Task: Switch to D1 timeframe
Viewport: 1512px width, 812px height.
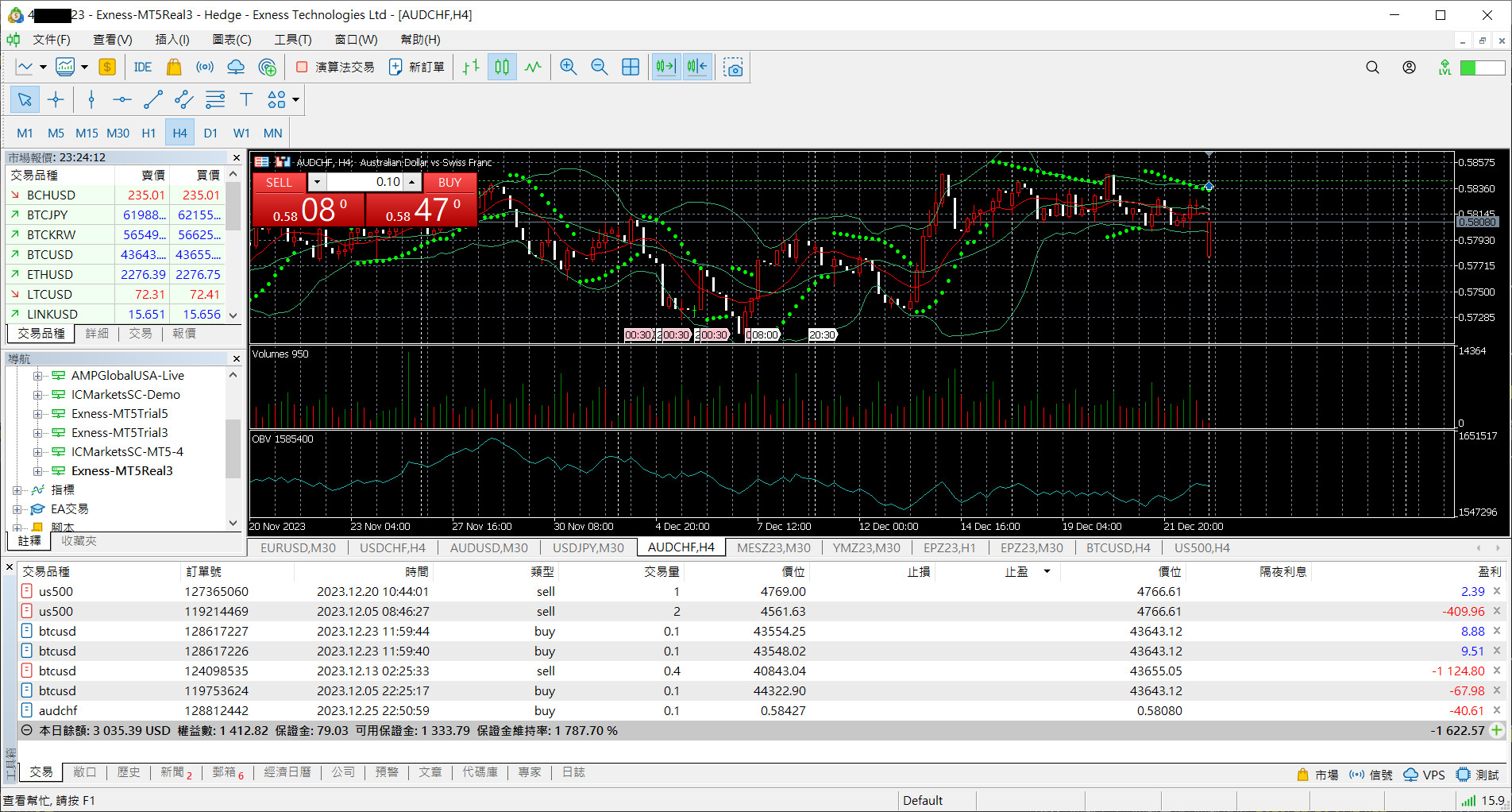Action: 210,133
